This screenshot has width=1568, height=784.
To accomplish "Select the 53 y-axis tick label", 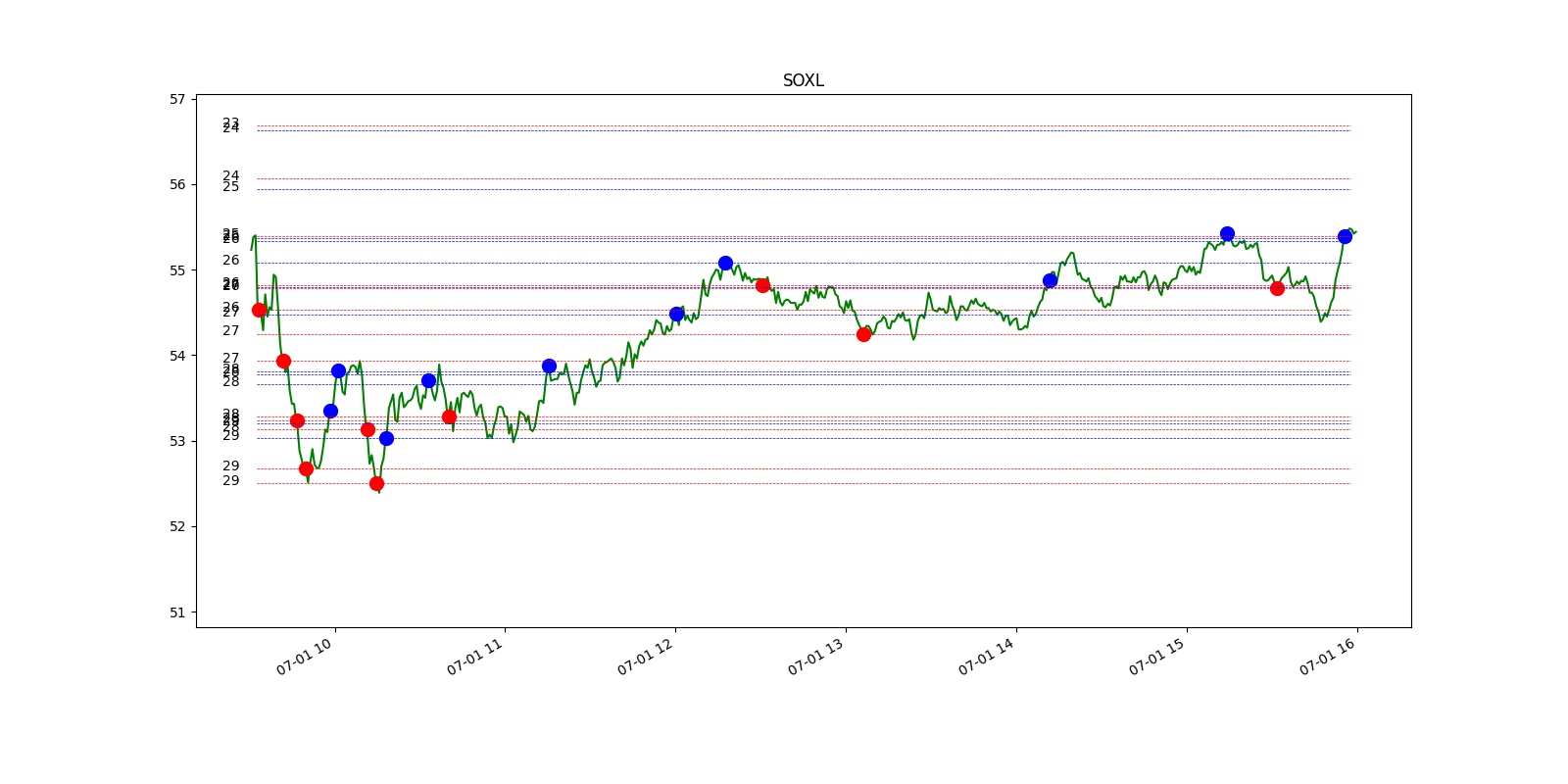I will (177, 441).
